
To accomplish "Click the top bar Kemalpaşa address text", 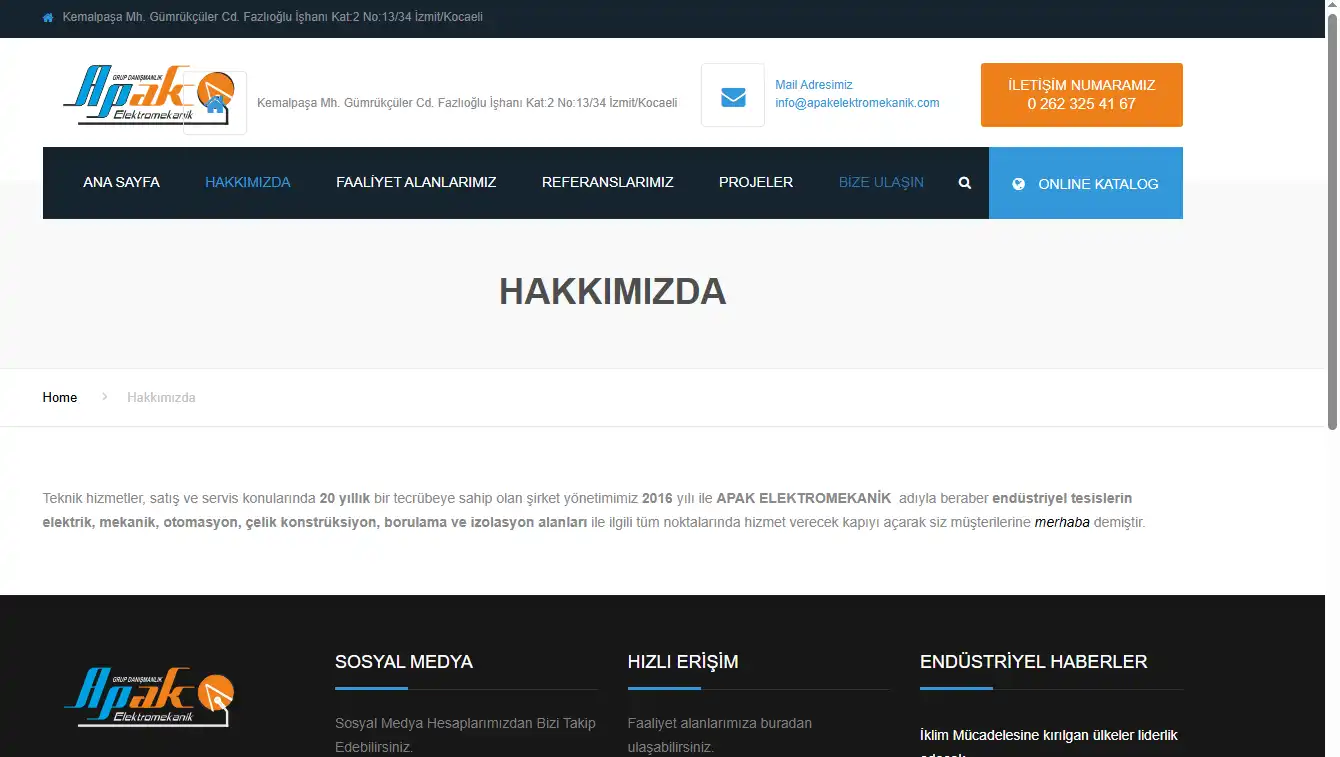I will pos(273,17).
